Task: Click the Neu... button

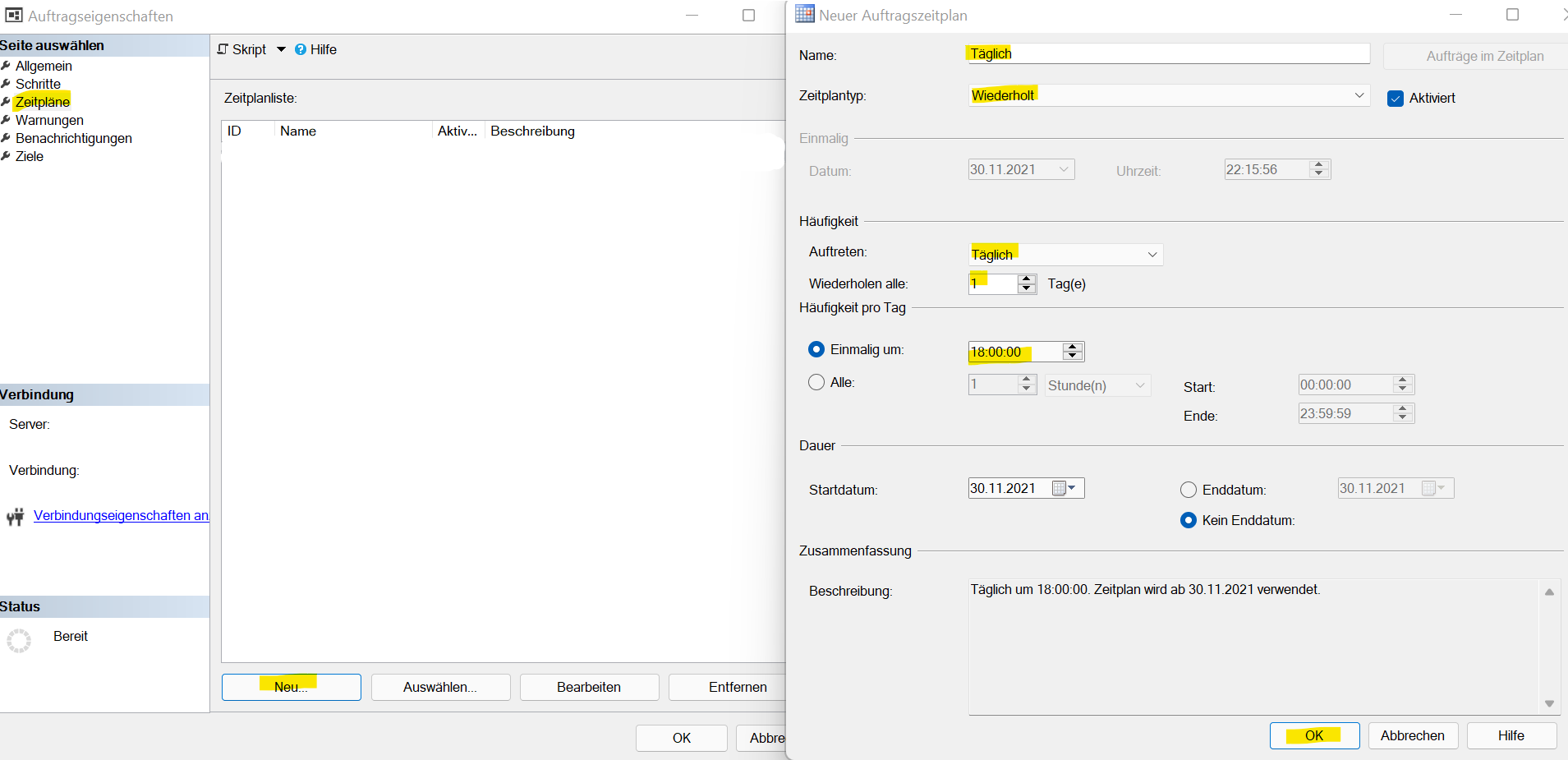Action: 291,687
